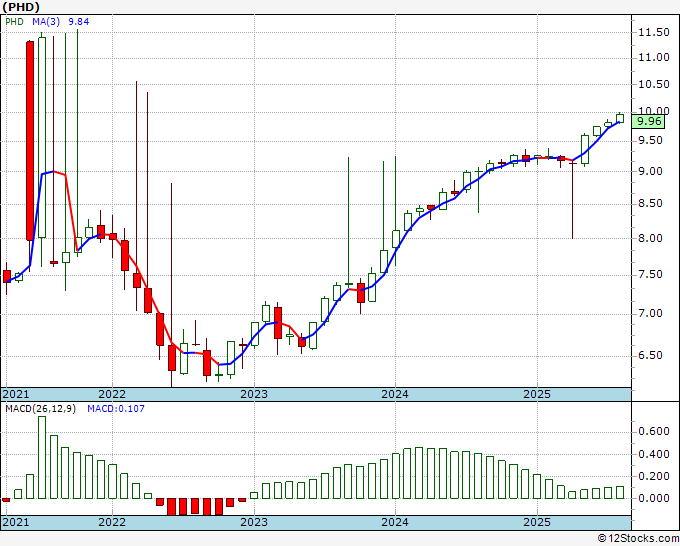Click 2021 on the MACD timeline
Screen dimensions: 680x546
point(16,522)
